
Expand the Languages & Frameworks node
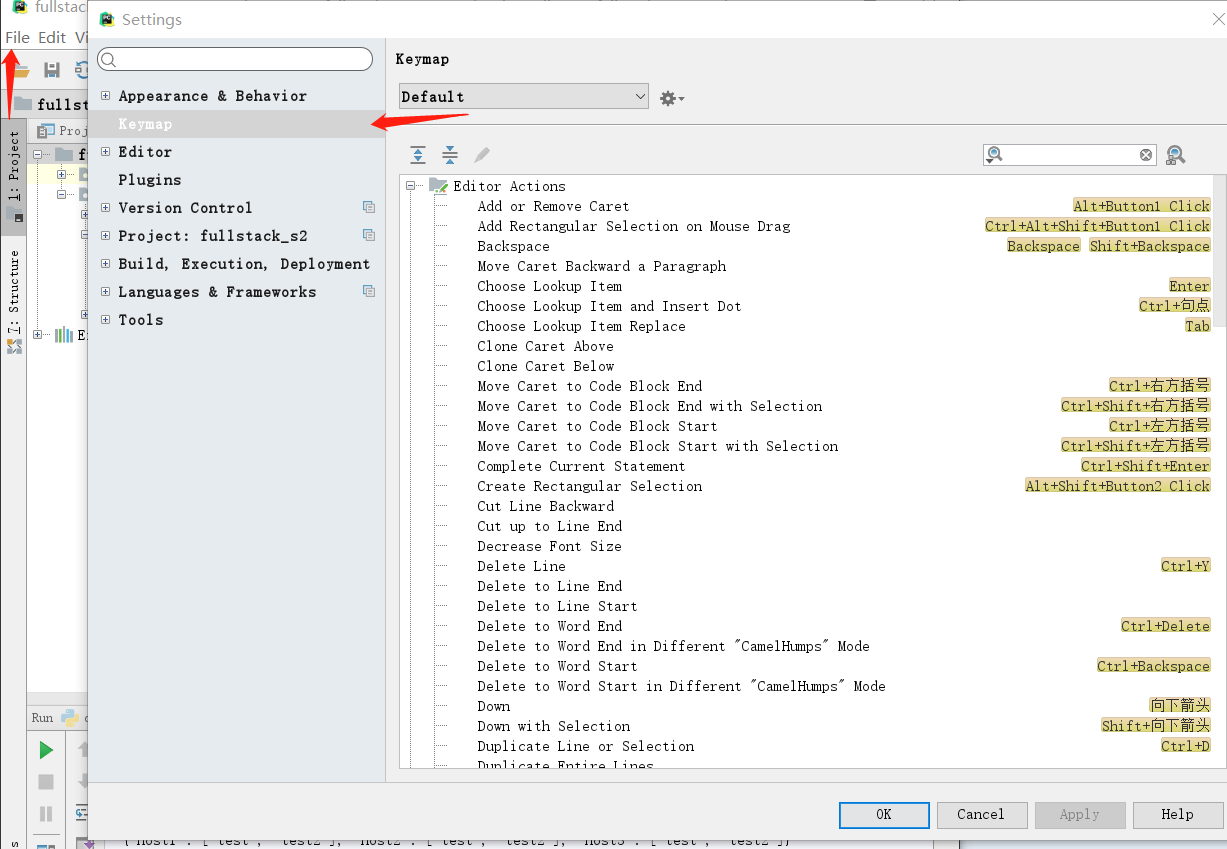tap(106, 292)
